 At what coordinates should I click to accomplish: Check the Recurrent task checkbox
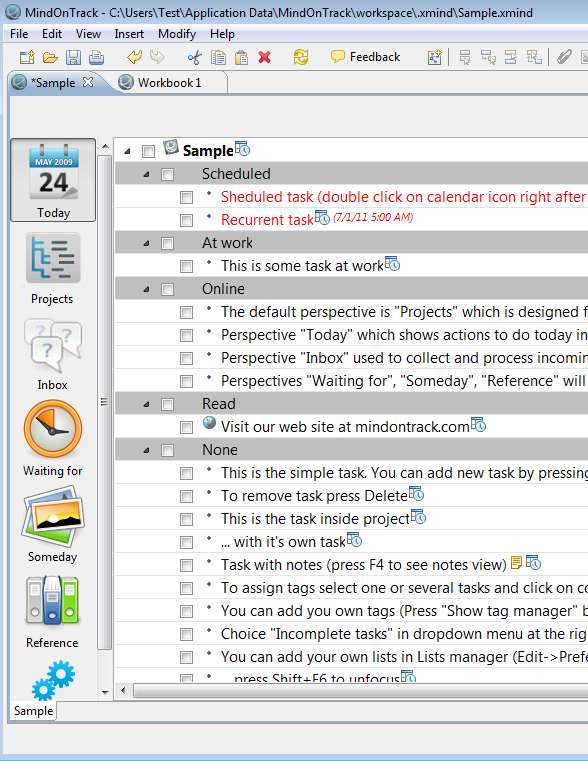186,220
